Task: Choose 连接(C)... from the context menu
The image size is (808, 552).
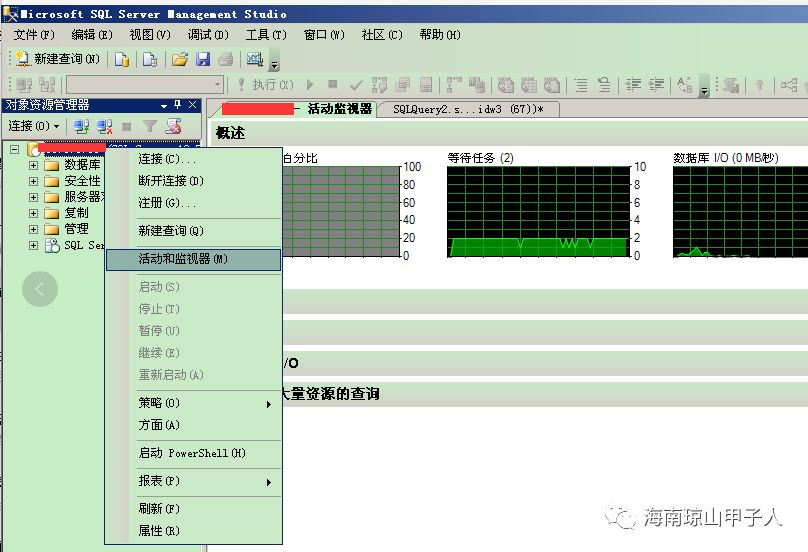Action: 194,159
